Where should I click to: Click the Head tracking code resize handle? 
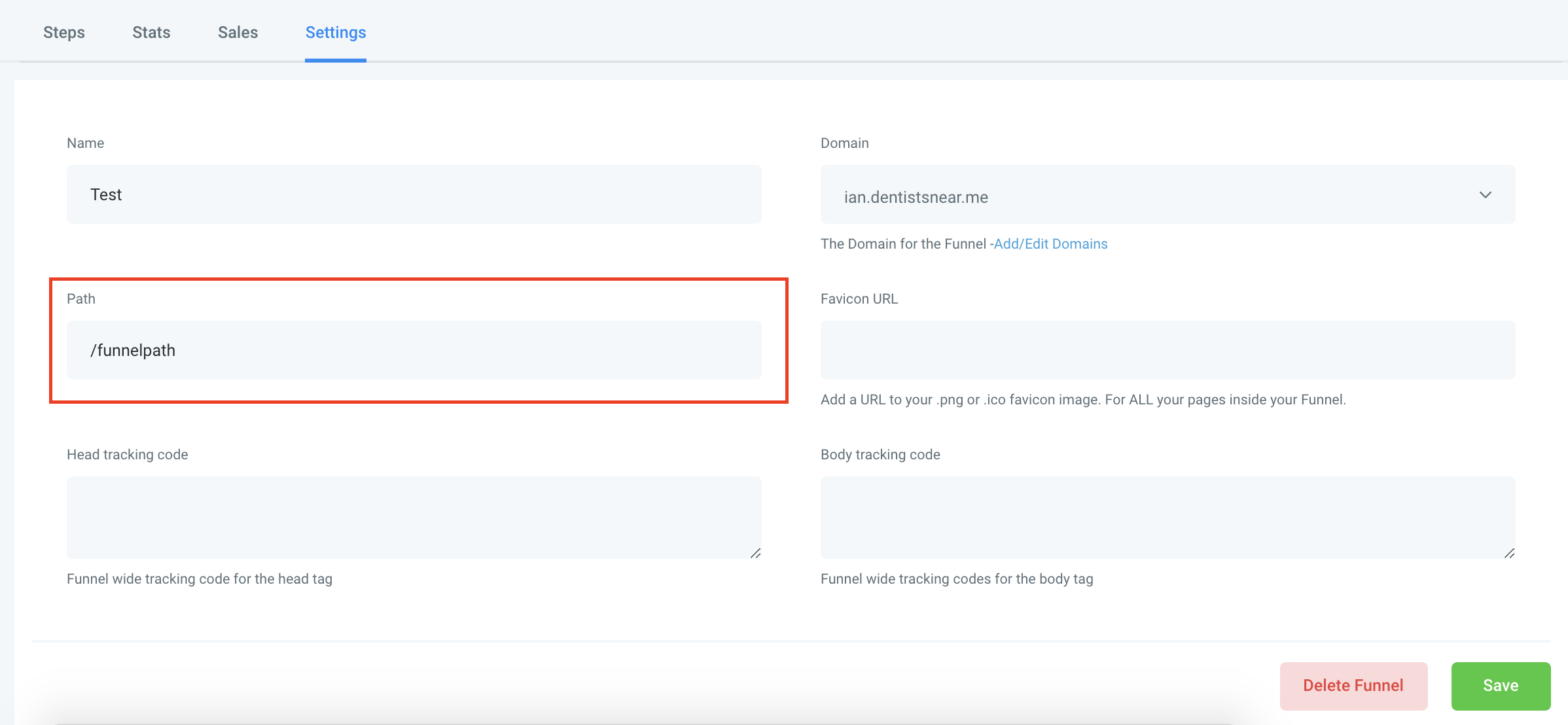coord(756,552)
